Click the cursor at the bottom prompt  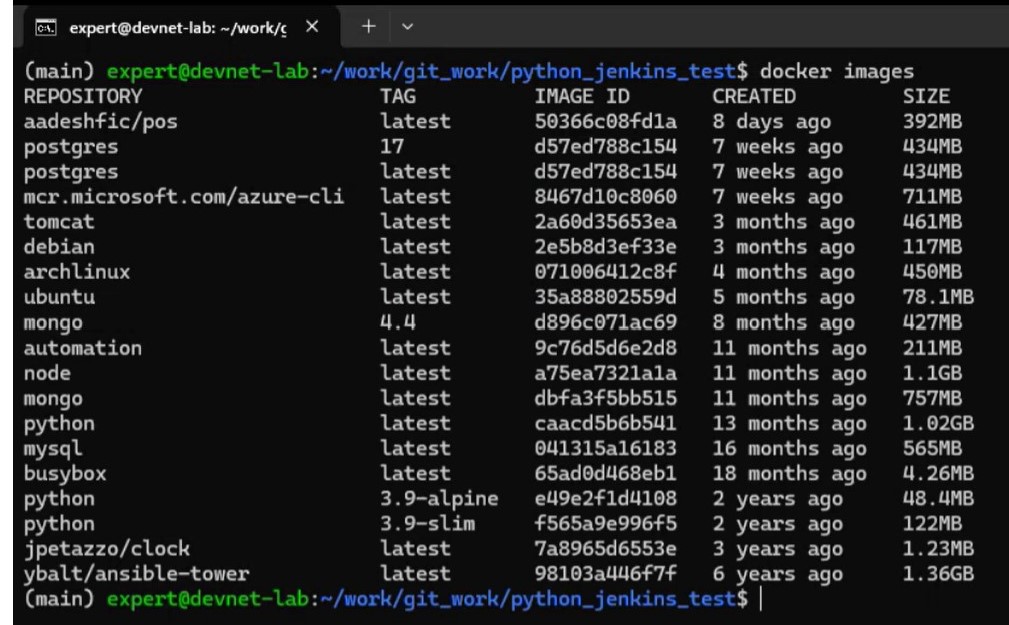pos(760,599)
